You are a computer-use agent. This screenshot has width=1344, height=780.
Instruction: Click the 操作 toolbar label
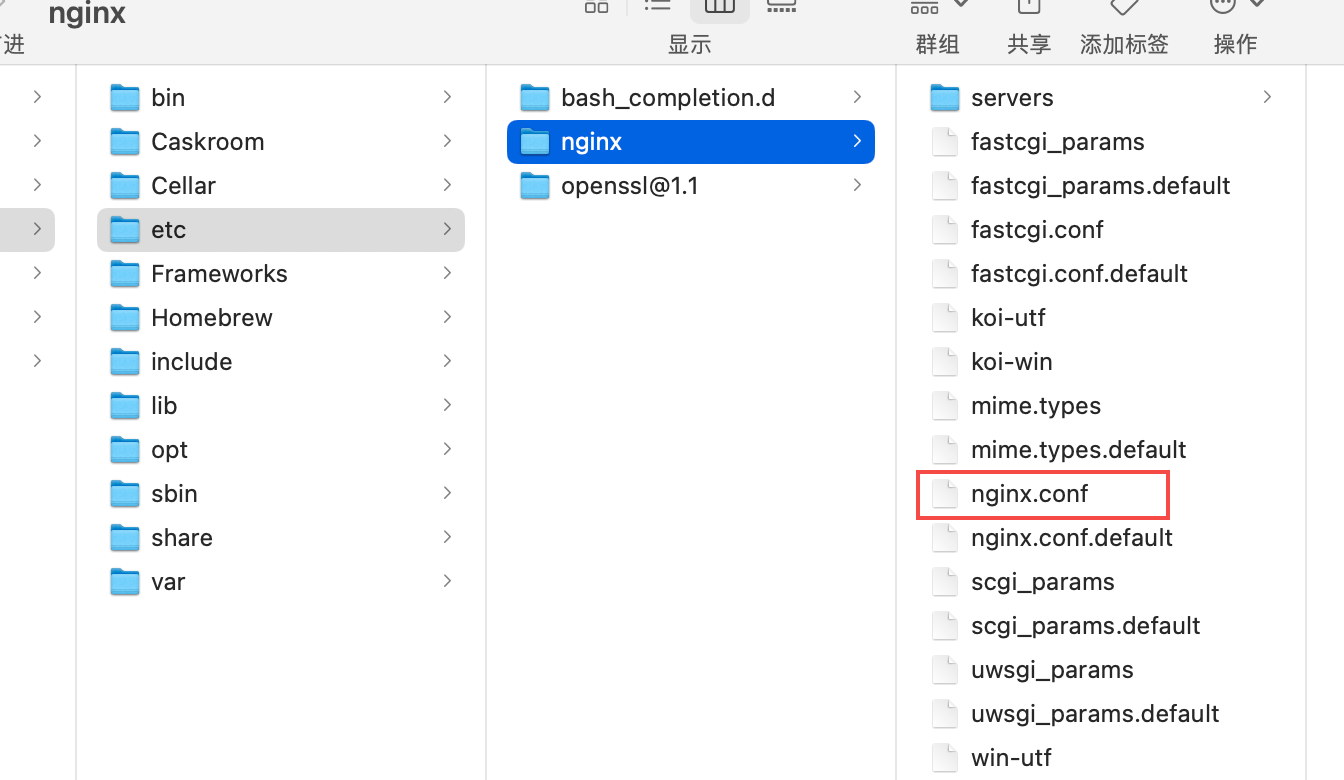coord(1235,44)
